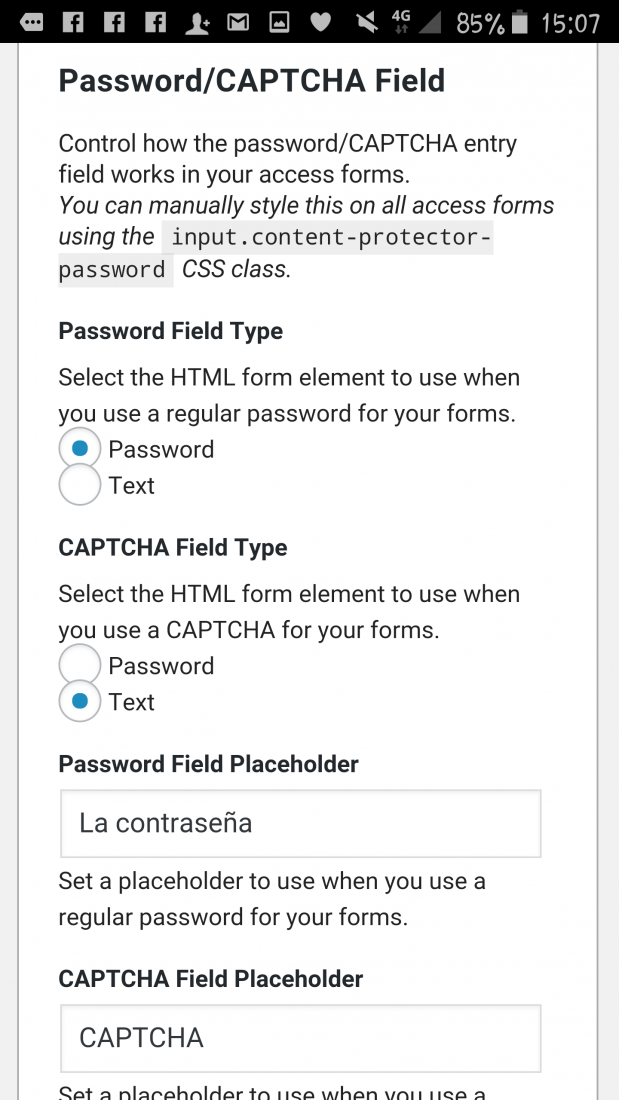The image size is (619, 1100).
Task: Focus the CAPTCHA Field Placeholder input
Action: click(300, 1038)
